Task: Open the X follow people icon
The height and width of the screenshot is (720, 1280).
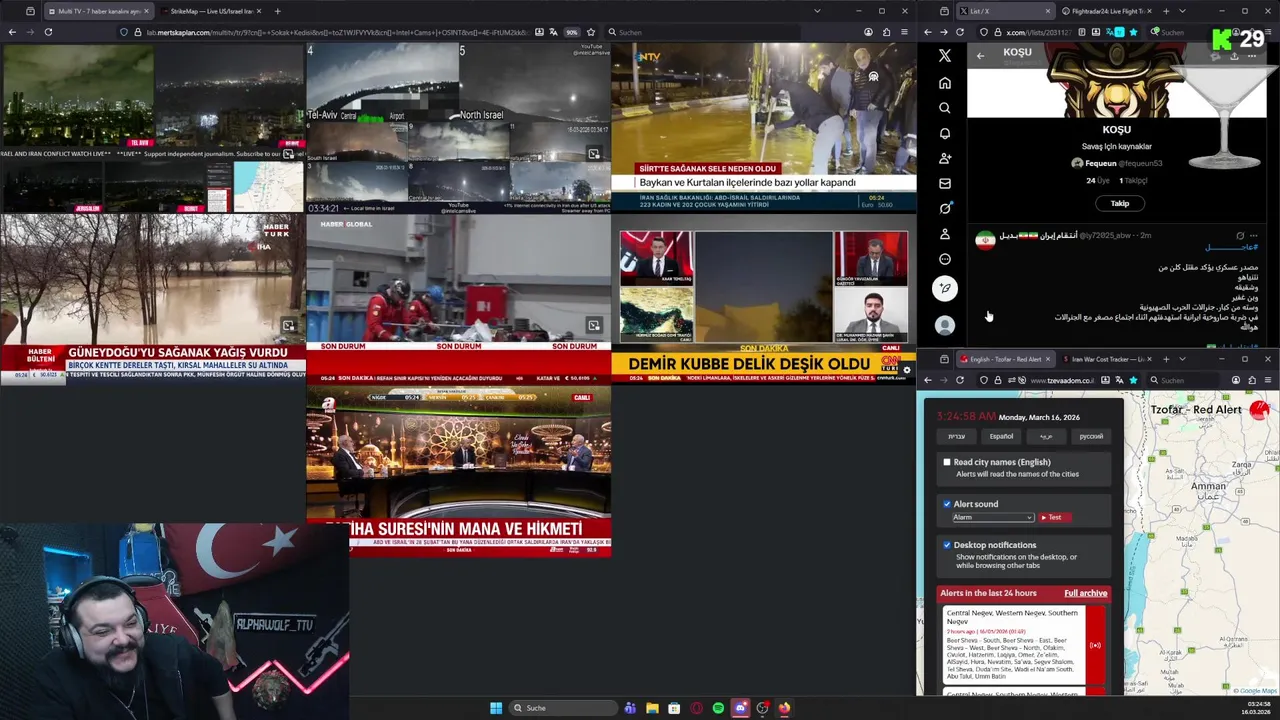Action: coord(944,158)
